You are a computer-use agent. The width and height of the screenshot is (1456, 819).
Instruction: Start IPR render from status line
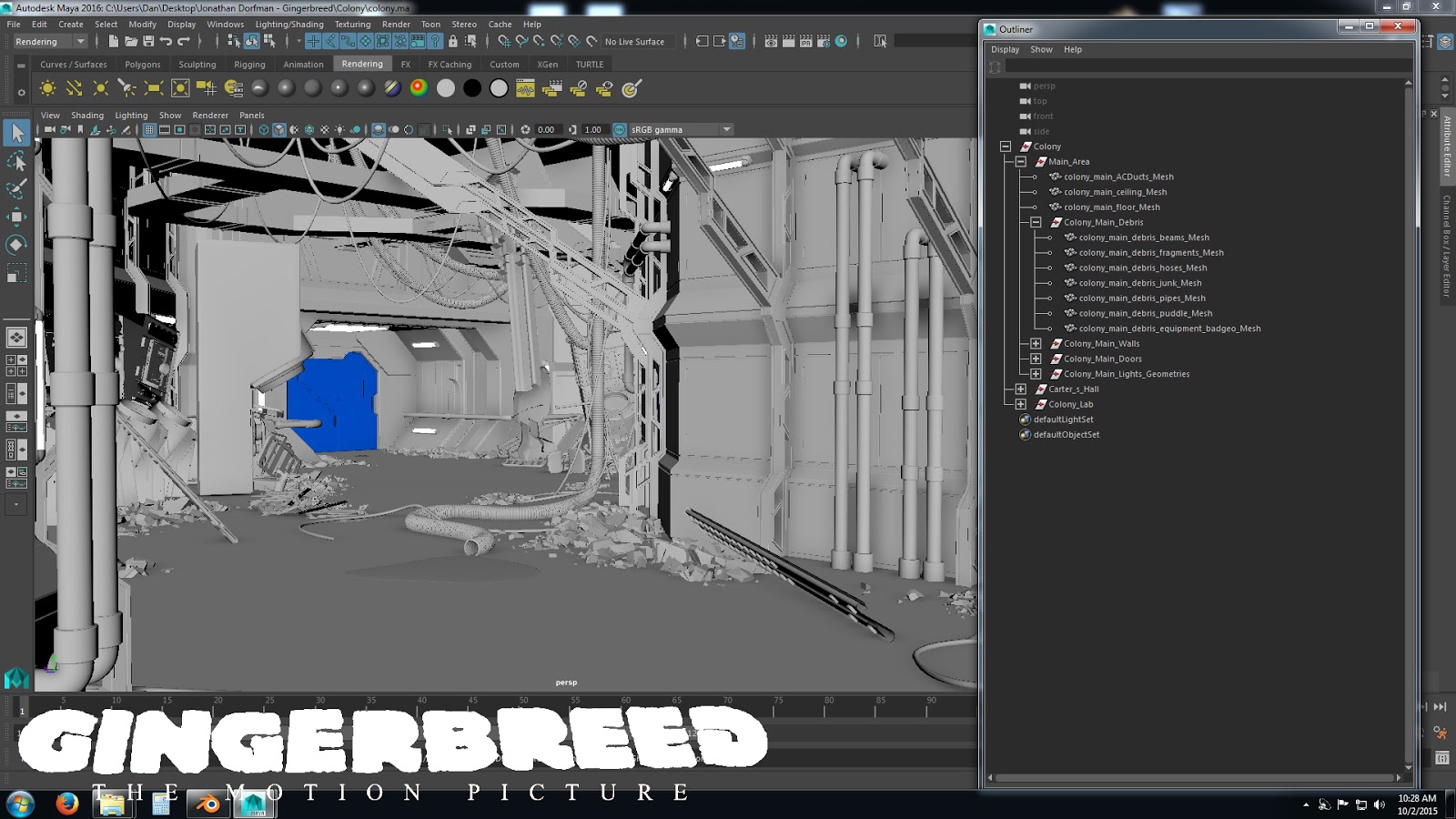[805, 41]
